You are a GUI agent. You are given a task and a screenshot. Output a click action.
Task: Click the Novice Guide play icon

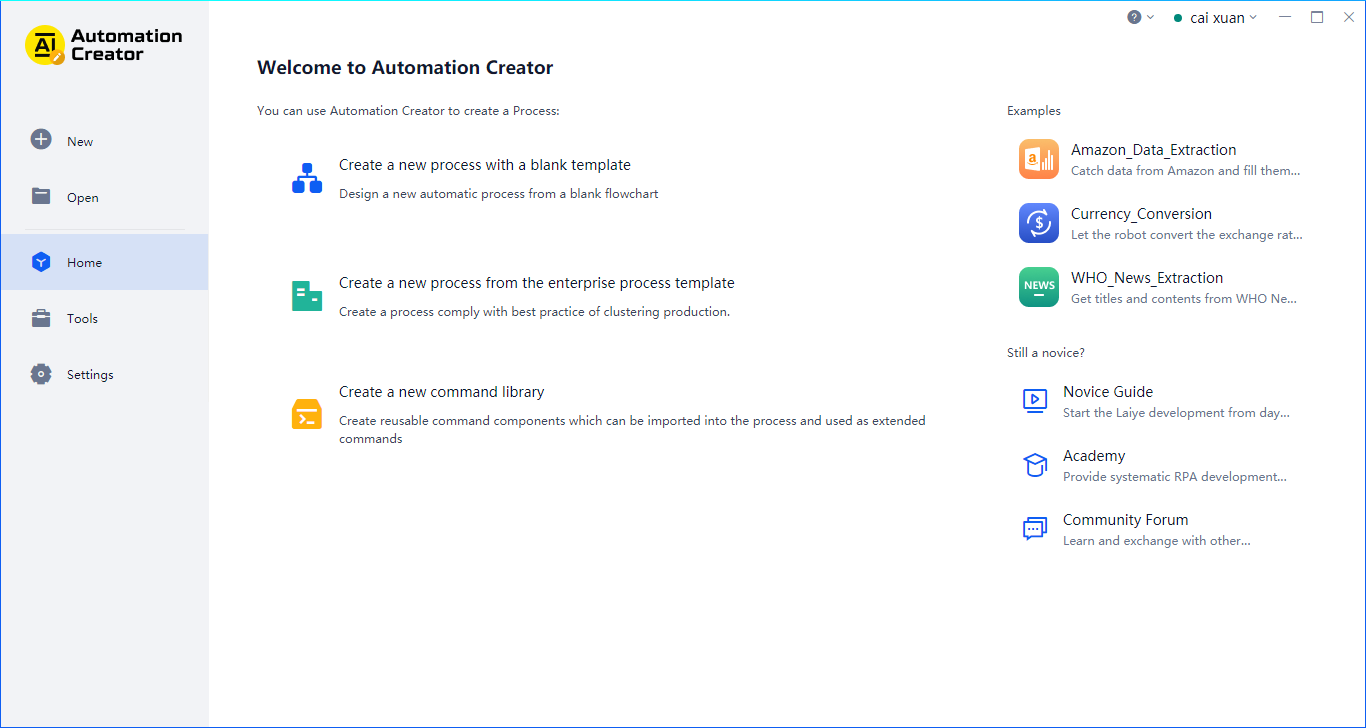click(1035, 401)
